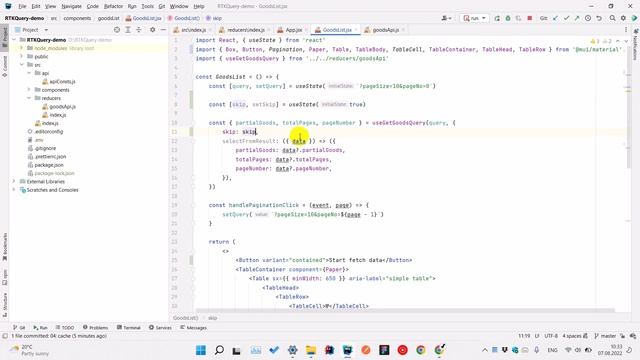The width and height of the screenshot is (640, 360).
Task: Click Select Opened File target icon in Project panel
Action: [x=117, y=30]
